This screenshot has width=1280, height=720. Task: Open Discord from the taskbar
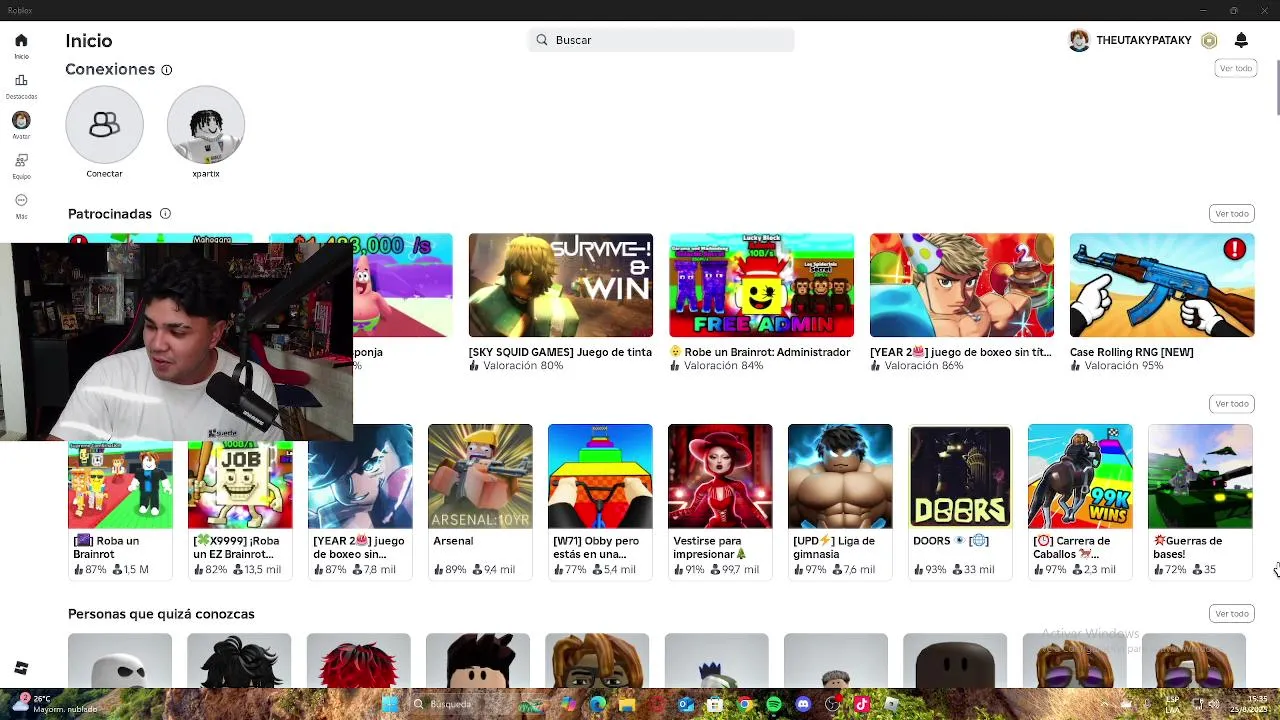point(803,705)
